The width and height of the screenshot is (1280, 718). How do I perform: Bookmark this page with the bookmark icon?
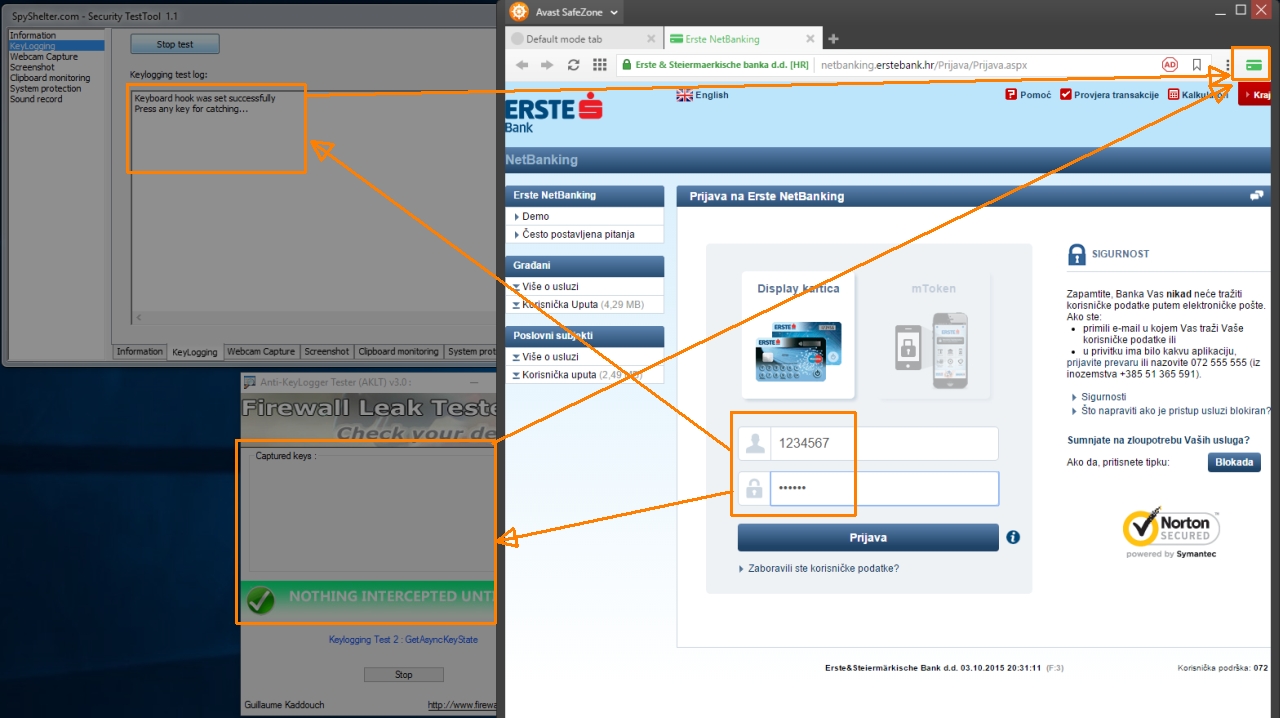1197,65
